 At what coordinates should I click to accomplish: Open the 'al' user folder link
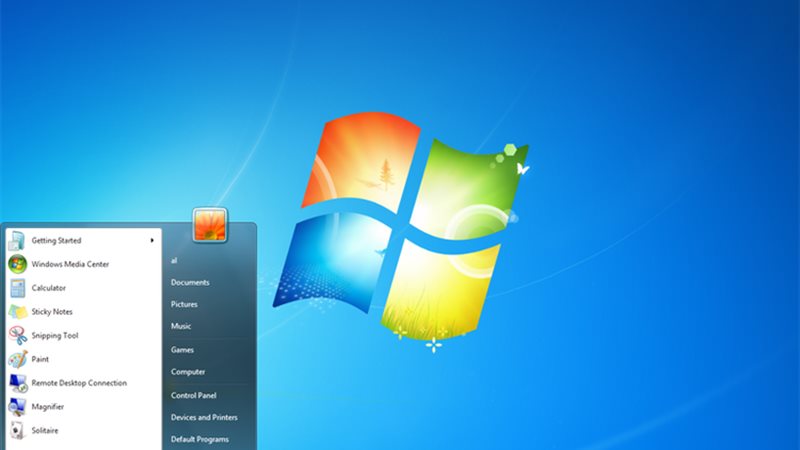(x=174, y=261)
